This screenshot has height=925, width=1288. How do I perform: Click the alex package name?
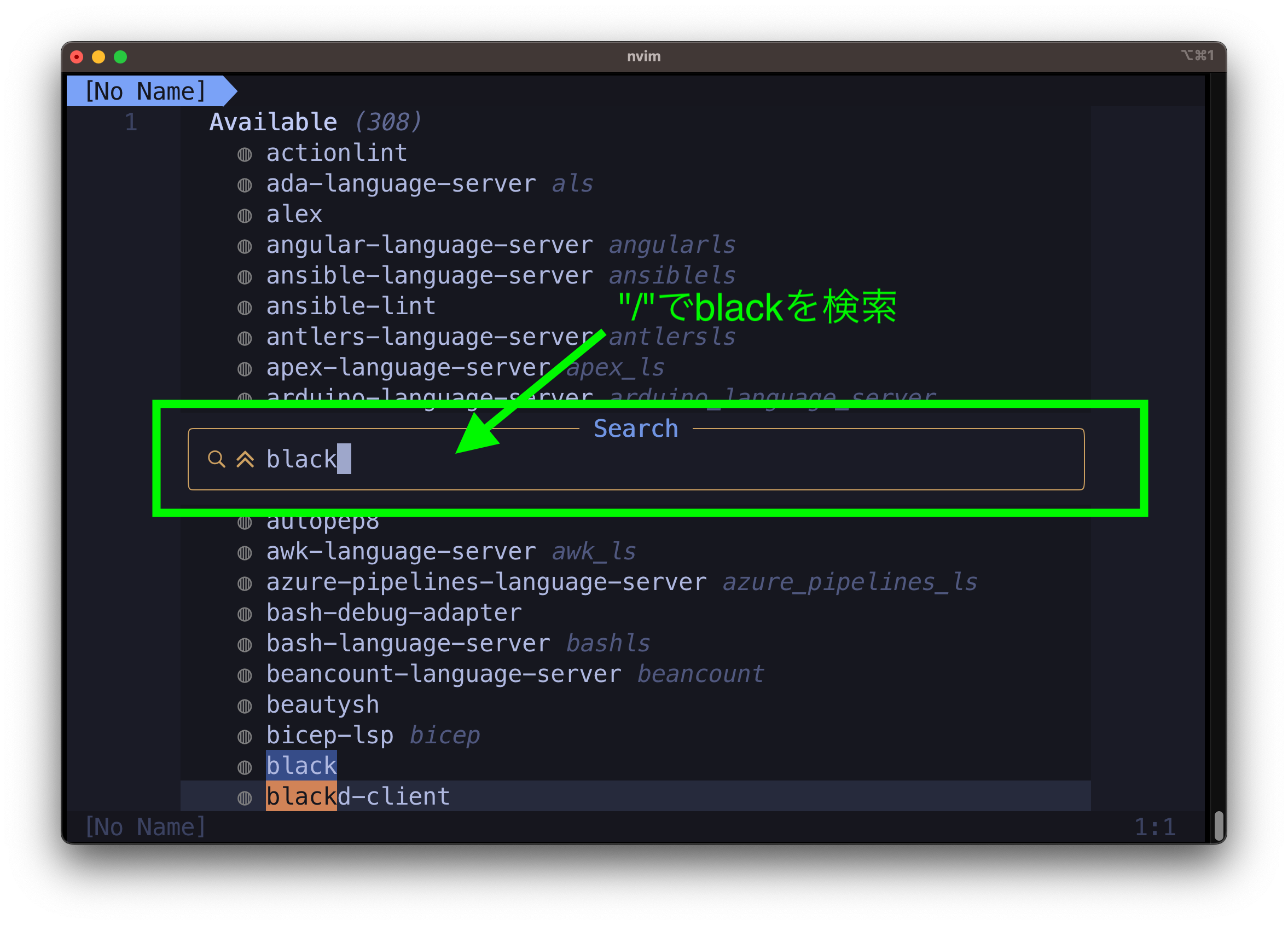pos(294,214)
